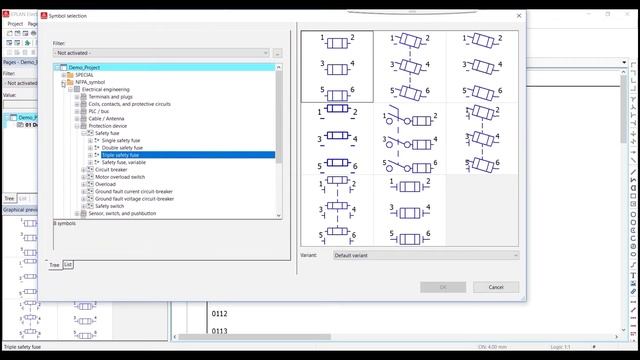
Task: Select Single safety fuse in tree
Action: tap(121, 140)
